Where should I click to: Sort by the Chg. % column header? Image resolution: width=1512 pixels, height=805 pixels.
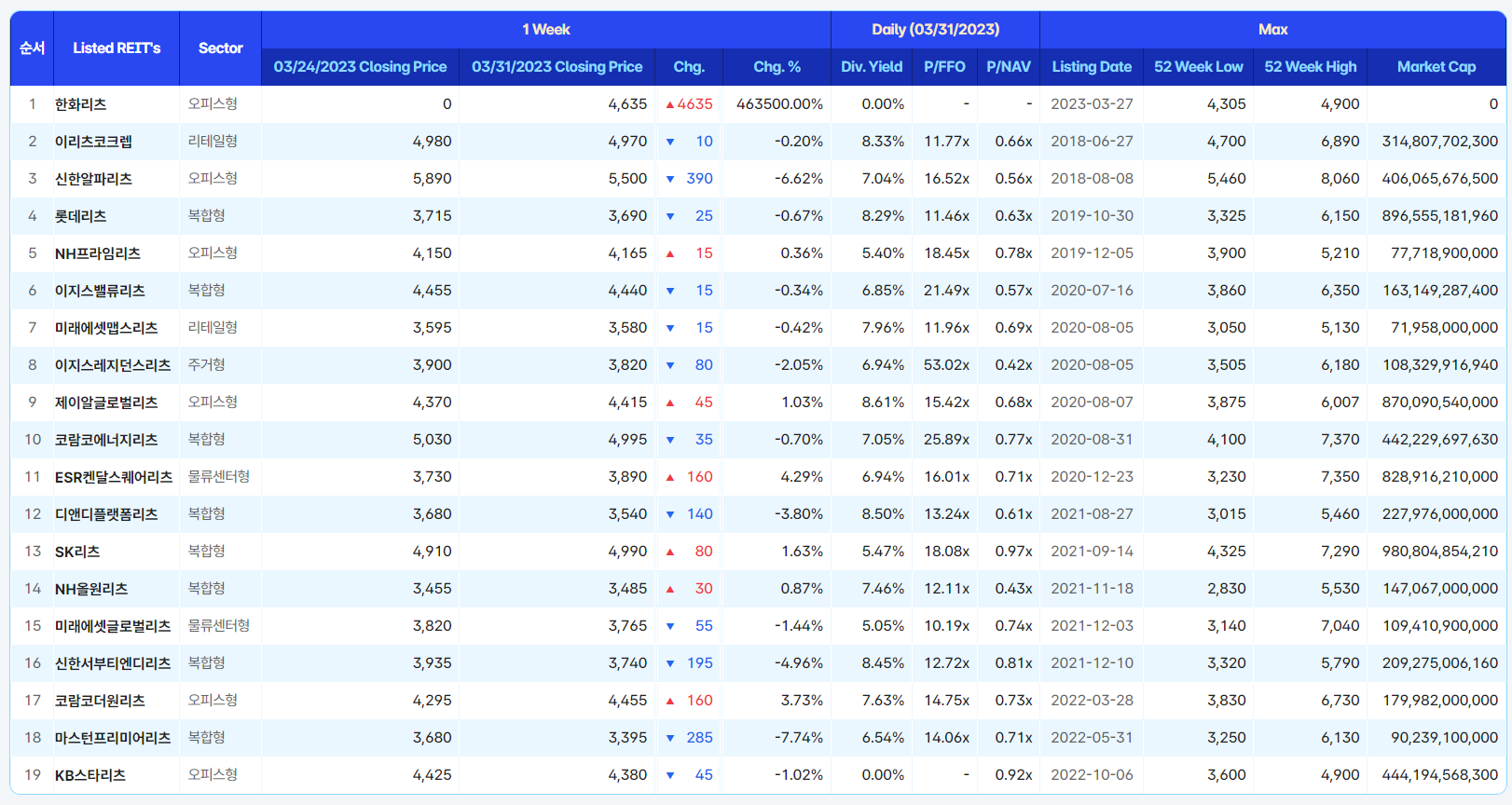point(777,67)
